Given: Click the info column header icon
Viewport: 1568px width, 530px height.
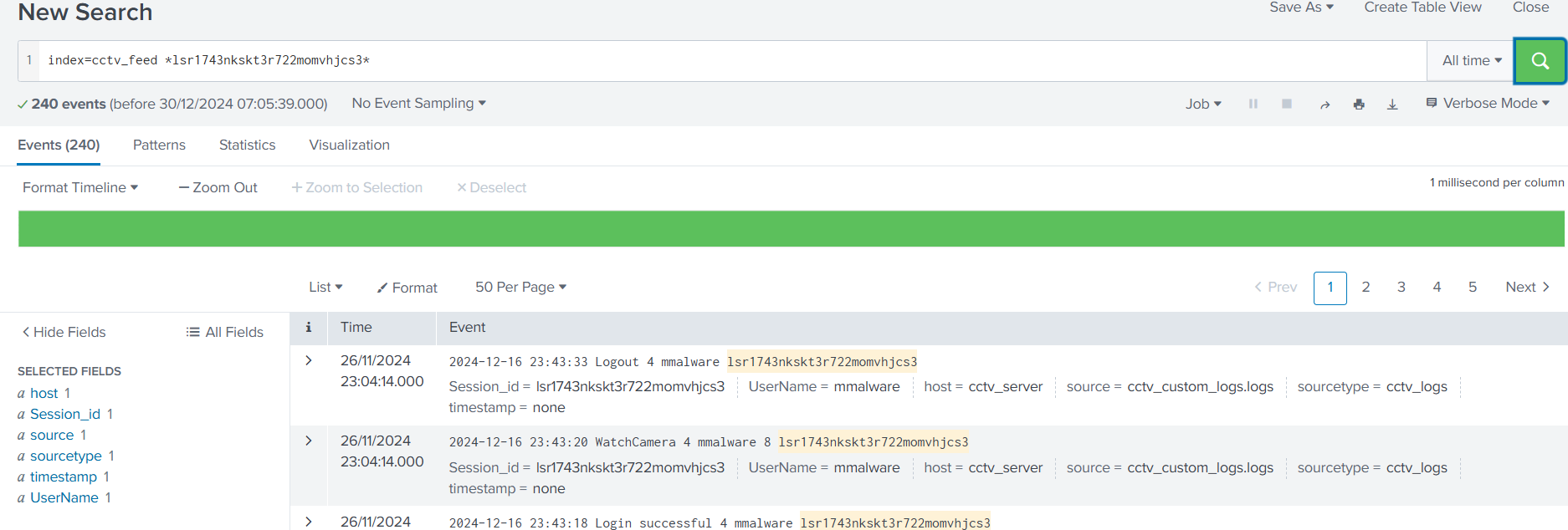Looking at the screenshot, I should tap(309, 328).
